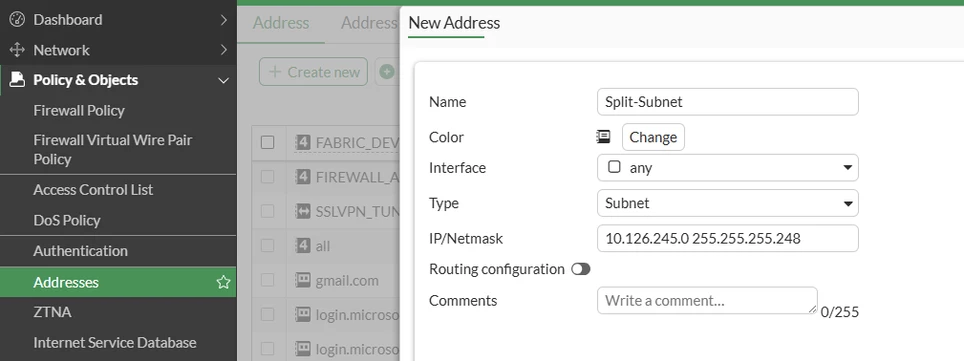Screen dimensions: 964x361
Task: Expand the Dashboard menu chevron
Action: point(224,20)
